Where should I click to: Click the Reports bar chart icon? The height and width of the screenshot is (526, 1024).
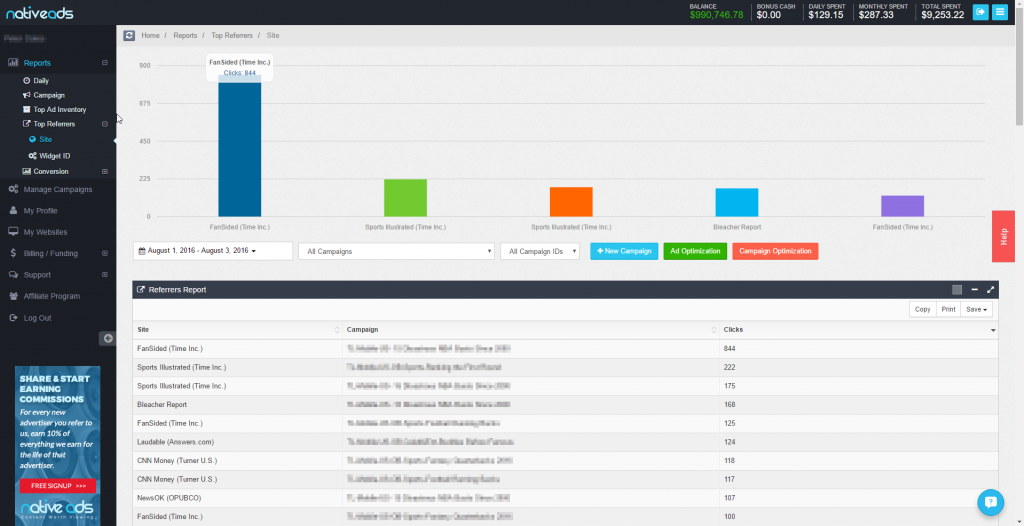13,63
